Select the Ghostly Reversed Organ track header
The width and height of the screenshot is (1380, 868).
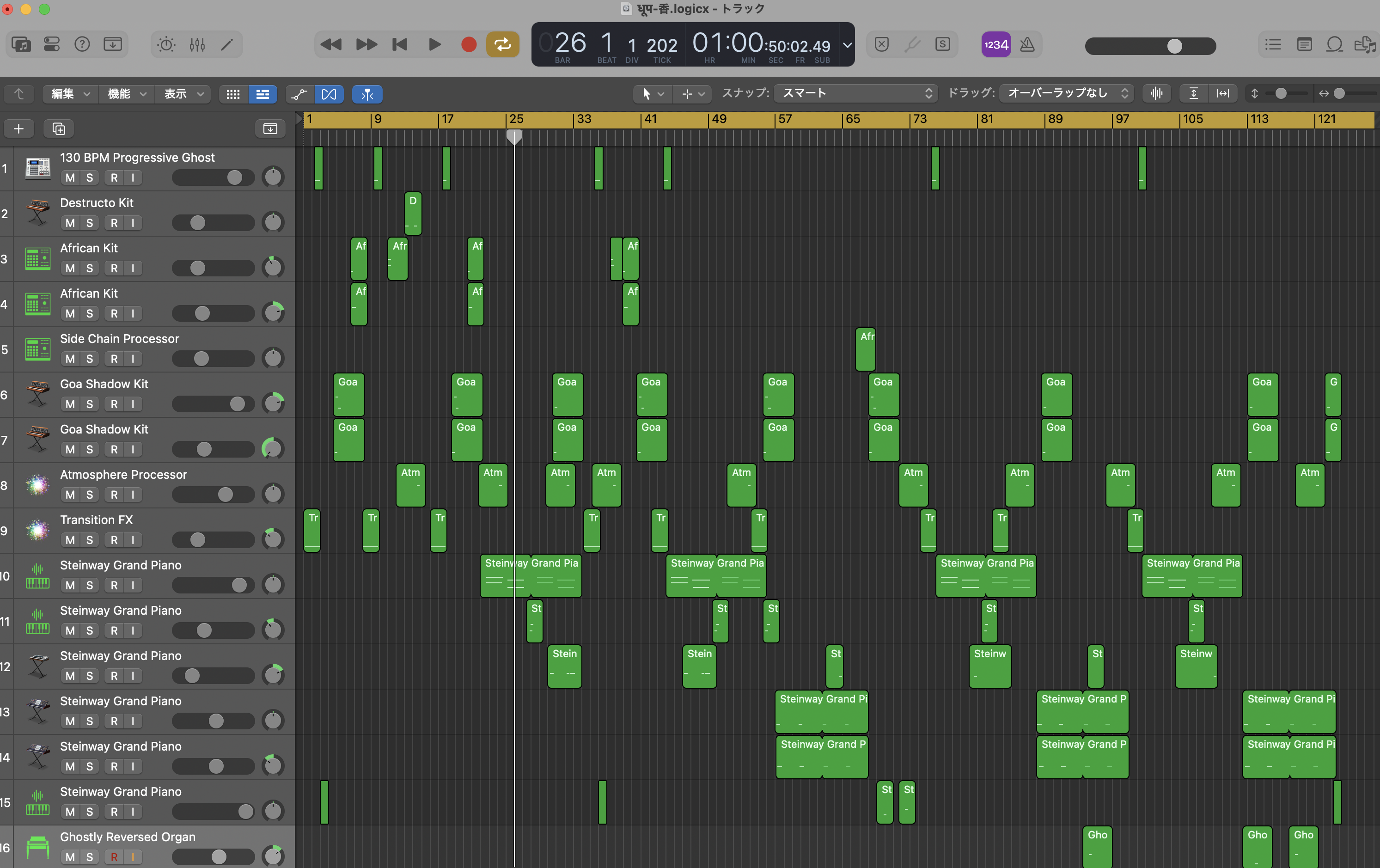(127, 837)
